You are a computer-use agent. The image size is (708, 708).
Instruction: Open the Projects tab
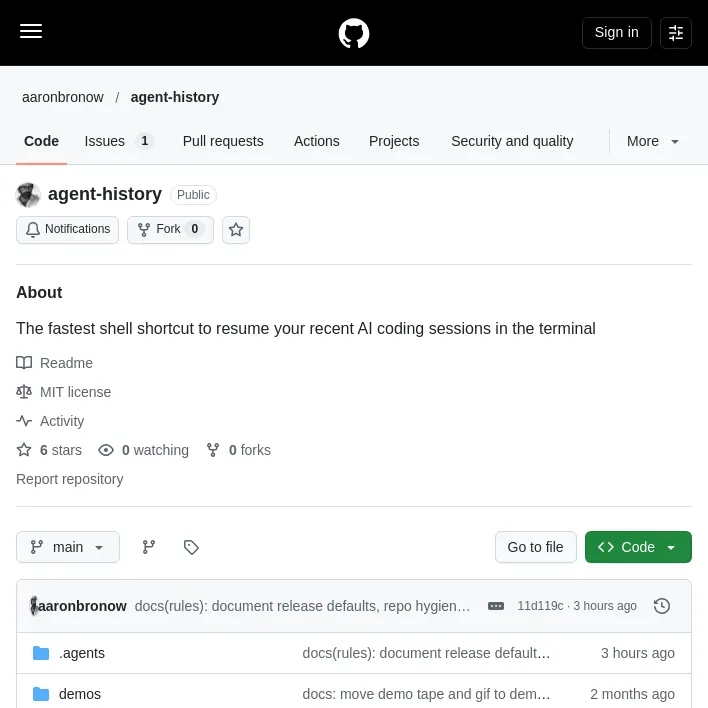point(394,141)
